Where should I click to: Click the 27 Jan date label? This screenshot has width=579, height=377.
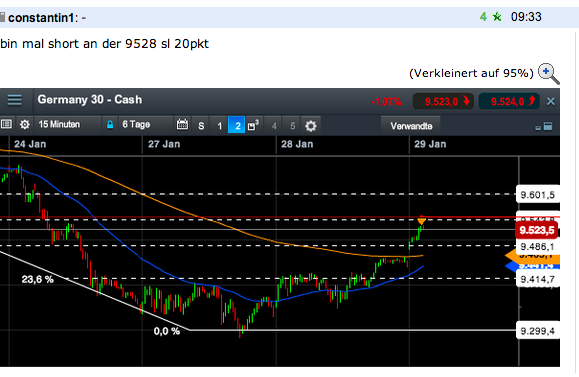(164, 144)
